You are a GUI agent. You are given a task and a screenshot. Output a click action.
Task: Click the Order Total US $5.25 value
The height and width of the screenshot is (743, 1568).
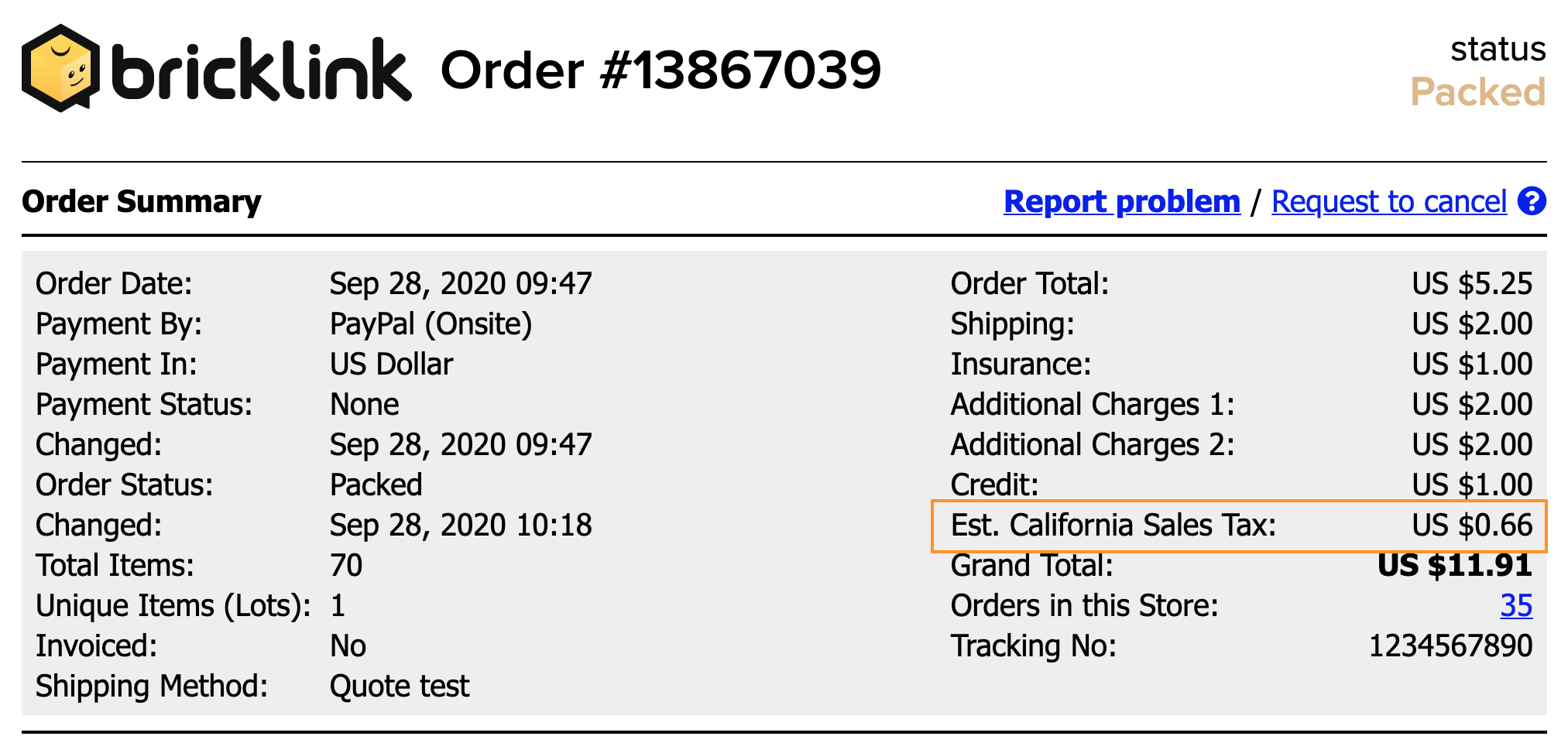point(1471,283)
